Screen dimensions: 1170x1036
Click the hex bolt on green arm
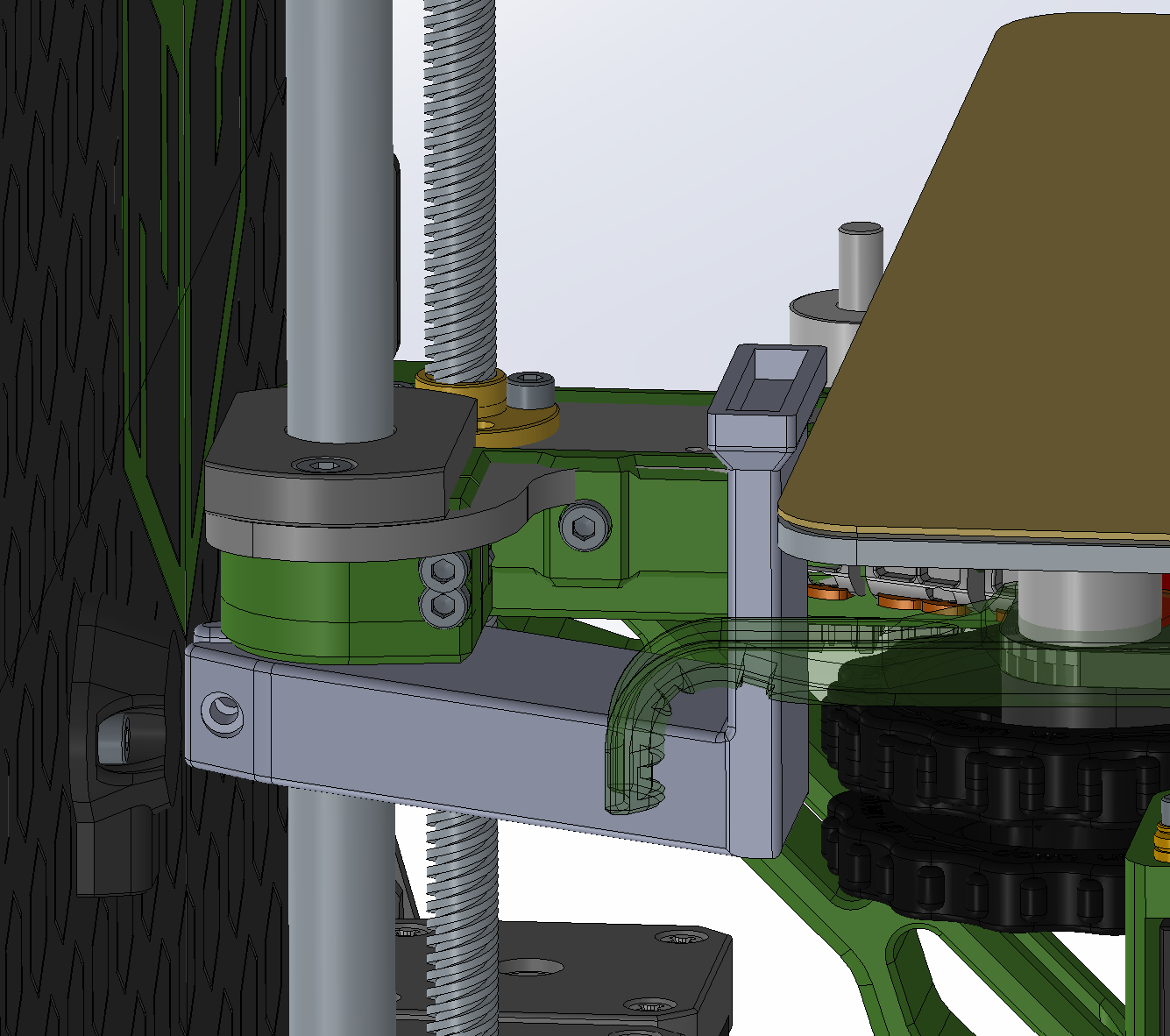pyautogui.click(x=585, y=525)
